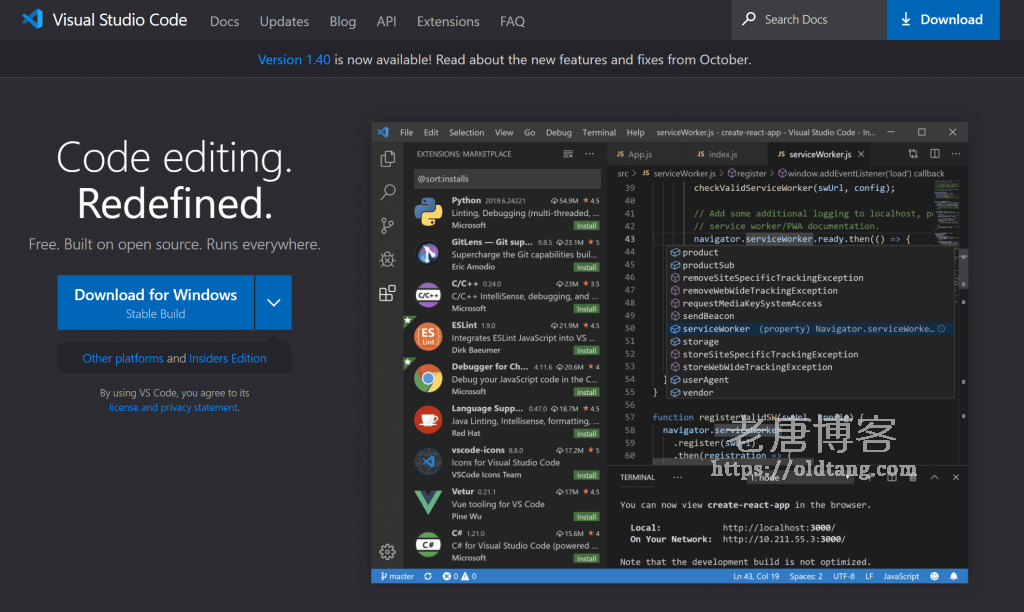Open the Source Control branch icon
Image resolution: width=1024 pixels, height=612 pixels.
(387, 226)
